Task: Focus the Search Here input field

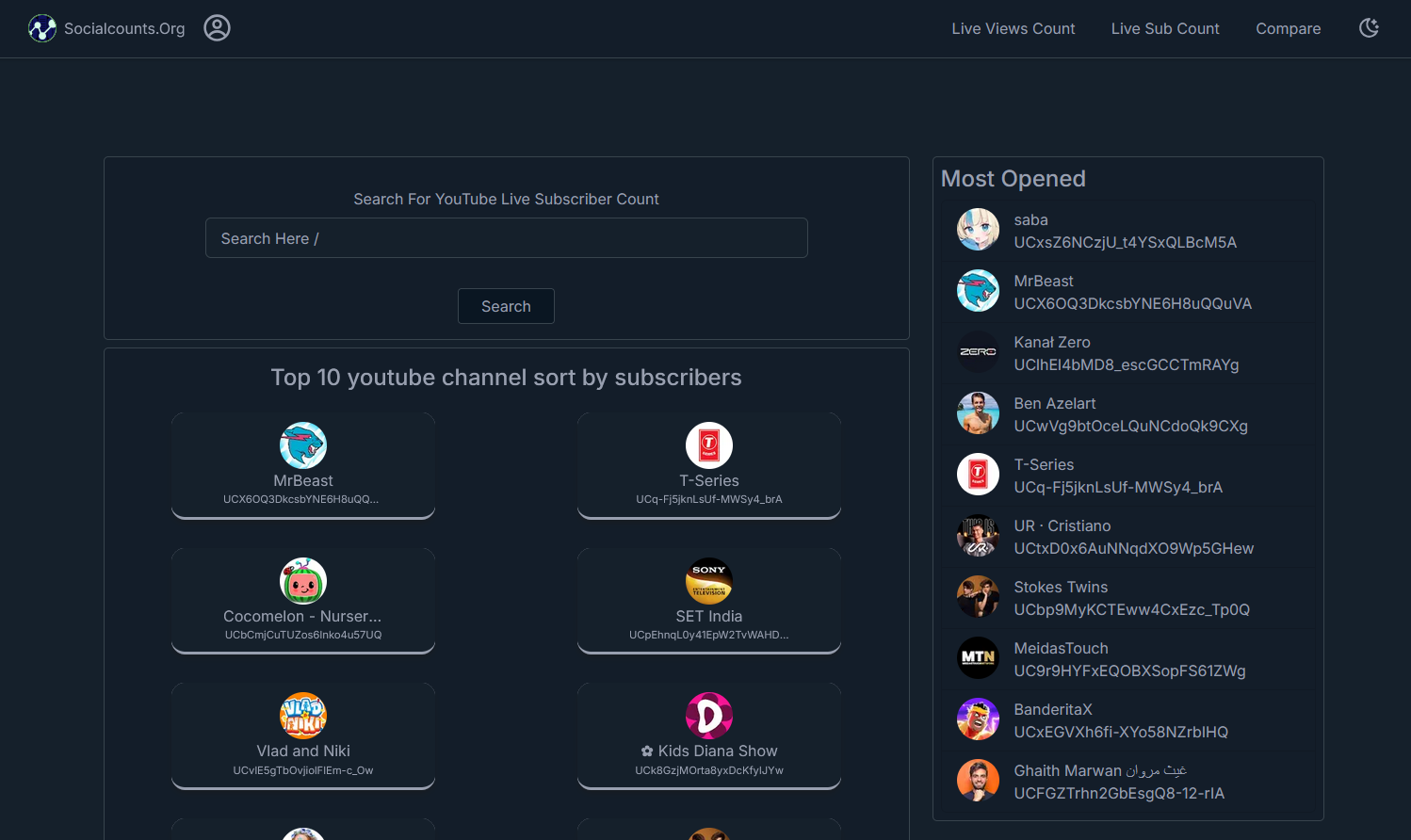Action: 507,238
